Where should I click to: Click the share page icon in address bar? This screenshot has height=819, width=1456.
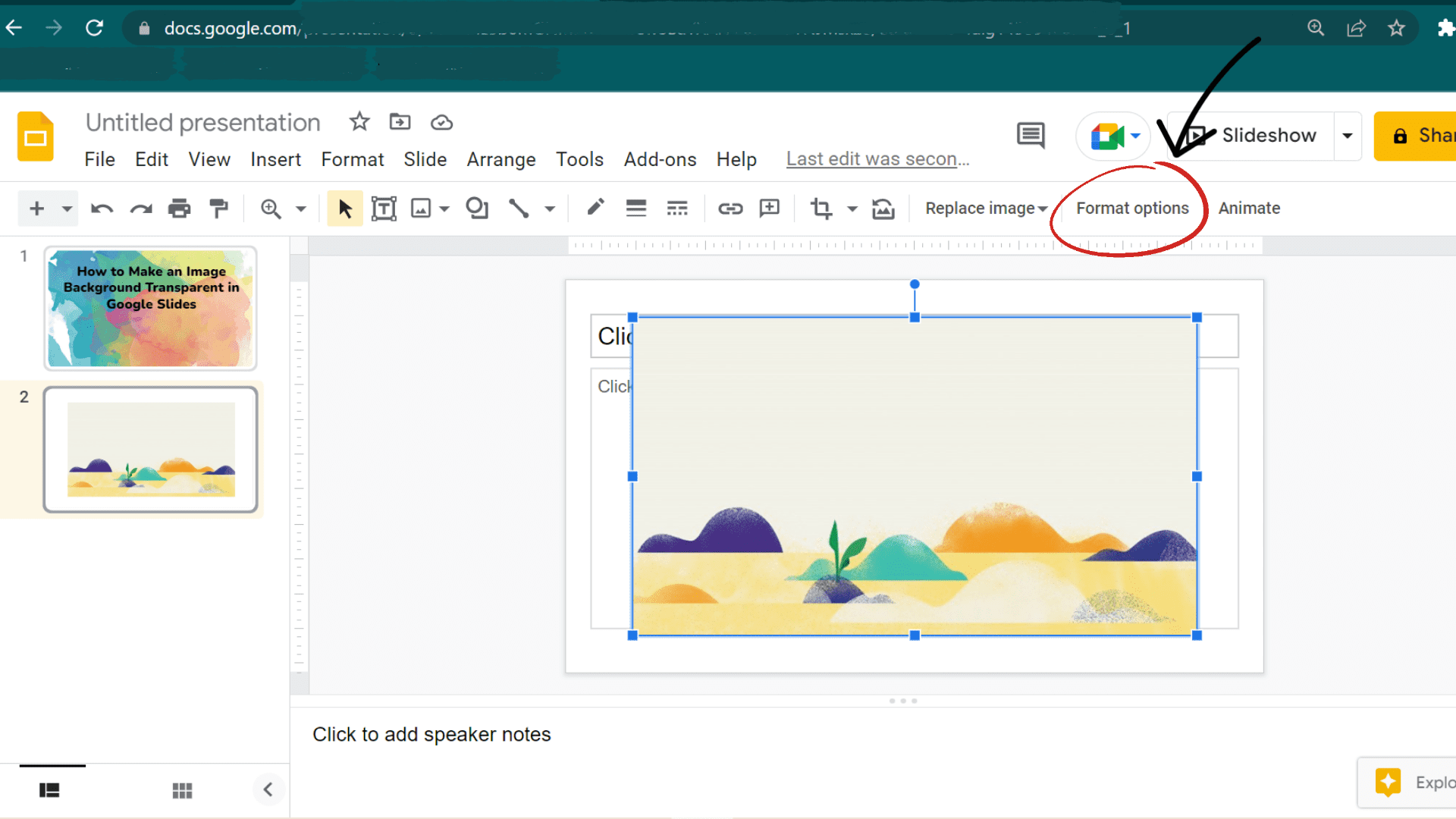point(1356,28)
